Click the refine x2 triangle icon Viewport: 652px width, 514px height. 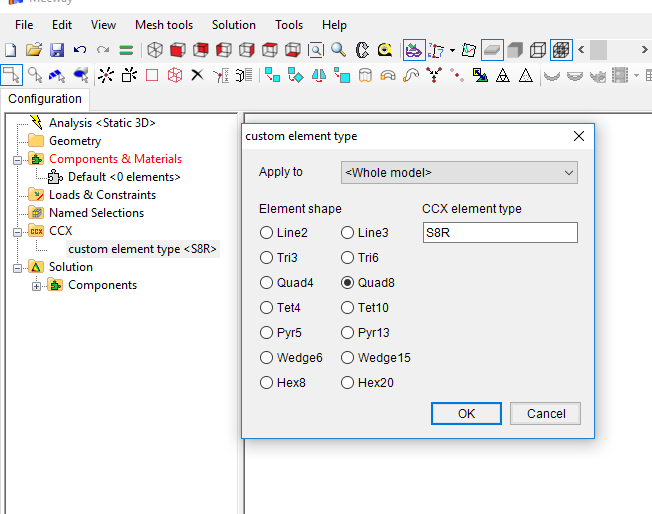tap(503, 76)
